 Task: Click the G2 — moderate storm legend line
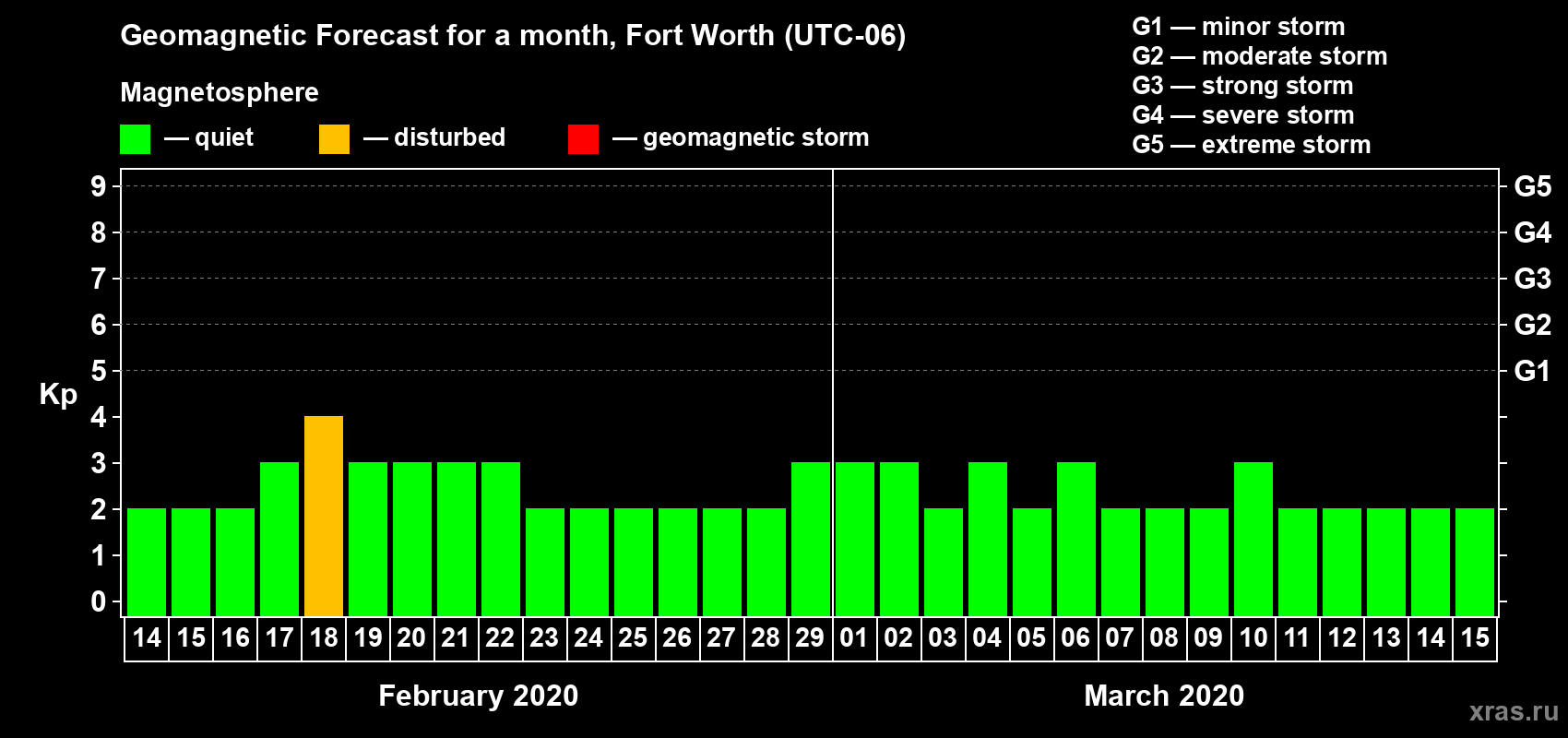tap(1260, 56)
